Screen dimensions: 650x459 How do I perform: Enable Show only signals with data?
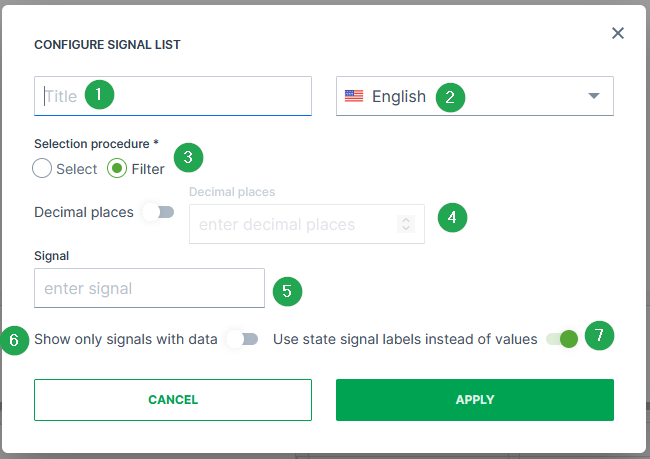pyautogui.click(x=243, y=339)
